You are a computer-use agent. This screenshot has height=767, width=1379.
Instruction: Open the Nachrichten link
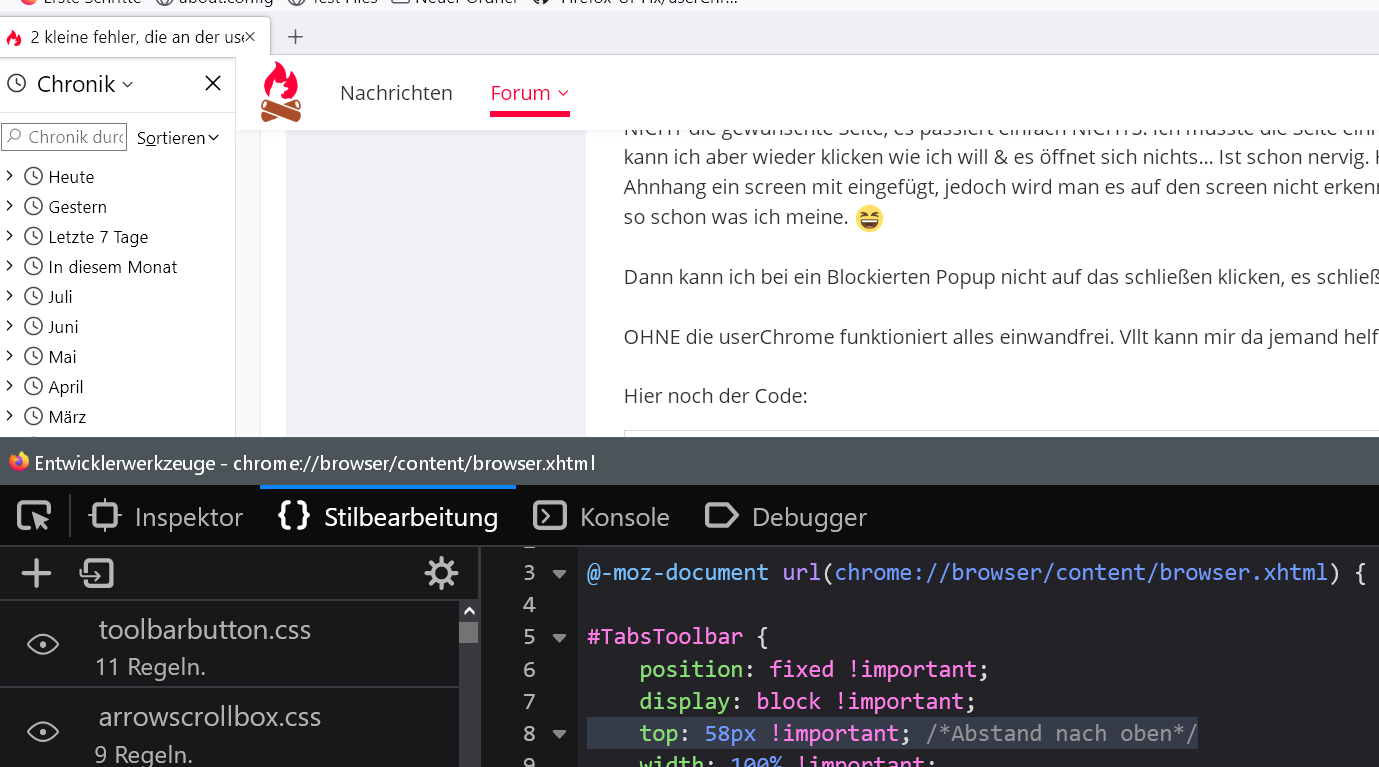(396, 93)
